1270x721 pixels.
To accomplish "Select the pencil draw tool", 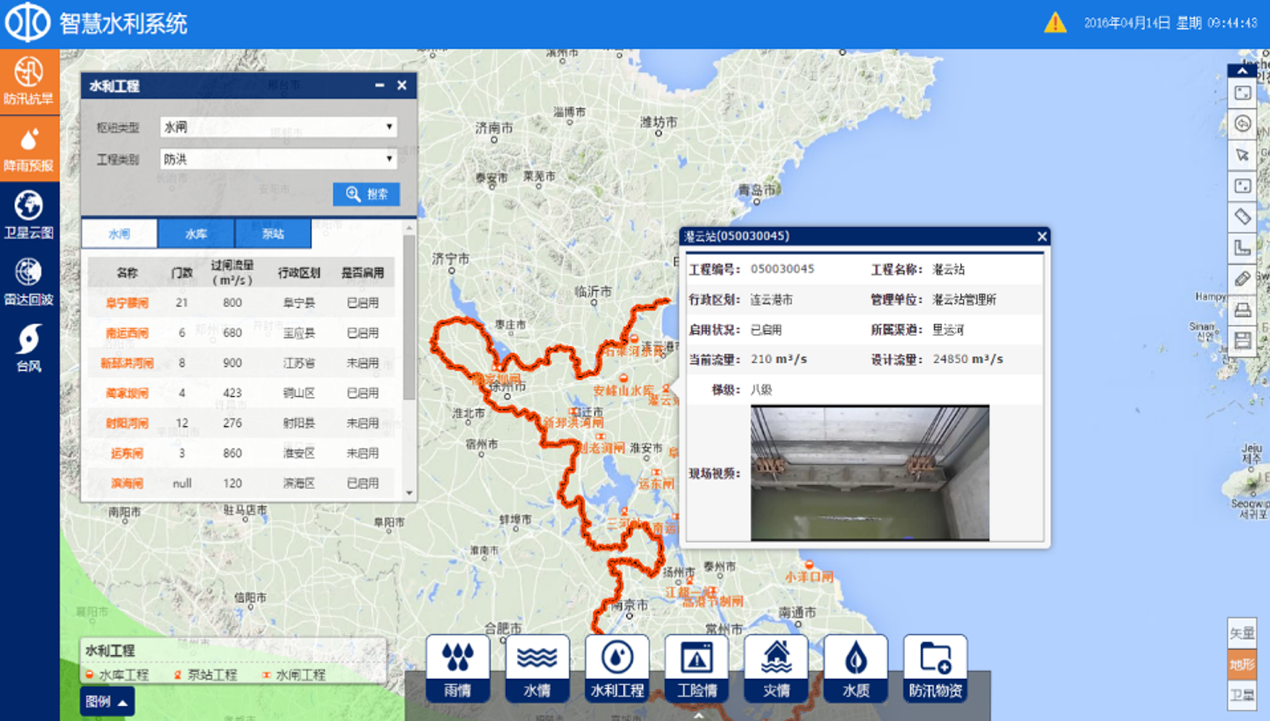I will (1242, 280).
